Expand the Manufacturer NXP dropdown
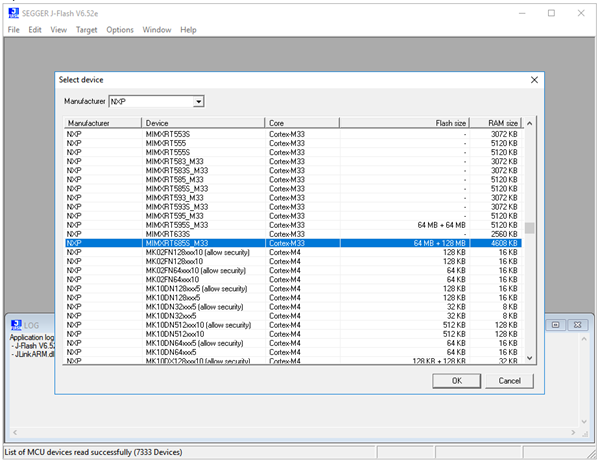The image size is (600, 462). click(x=198, y=101)
